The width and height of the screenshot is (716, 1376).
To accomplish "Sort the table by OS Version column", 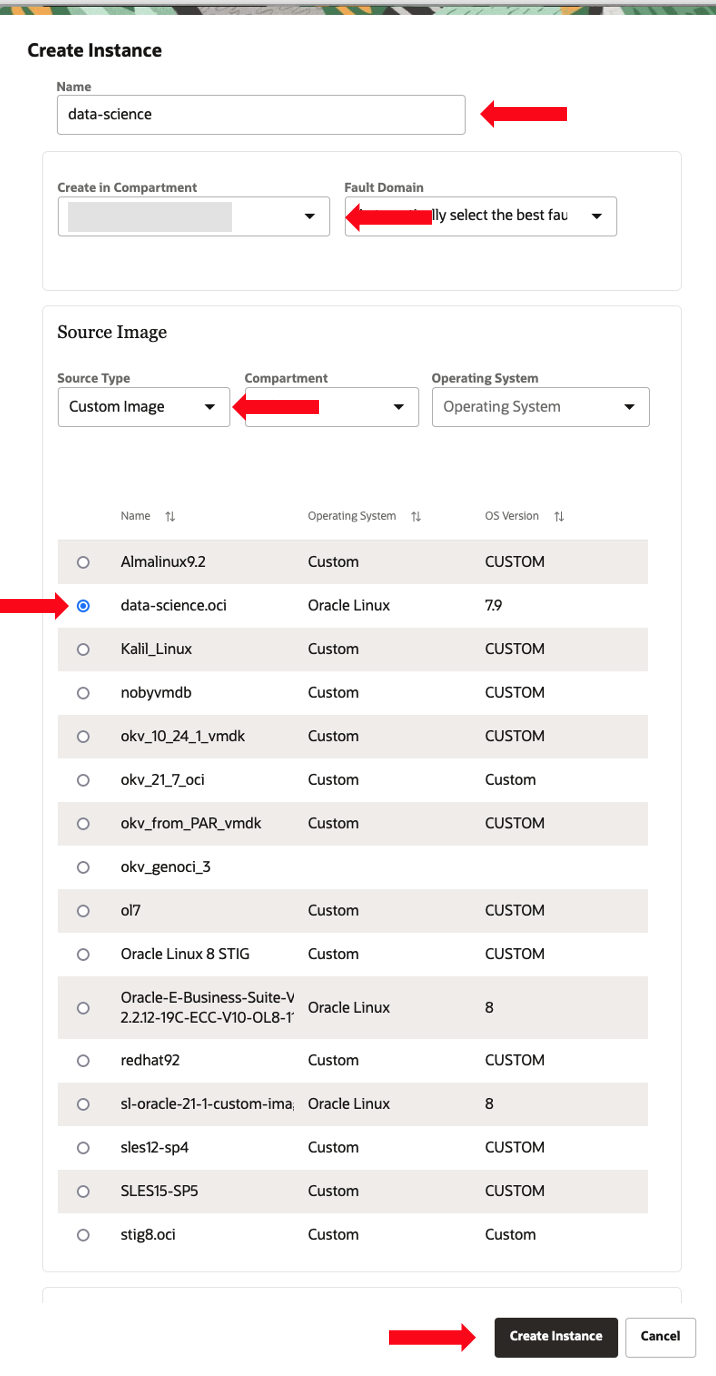I will coord(558,516).
